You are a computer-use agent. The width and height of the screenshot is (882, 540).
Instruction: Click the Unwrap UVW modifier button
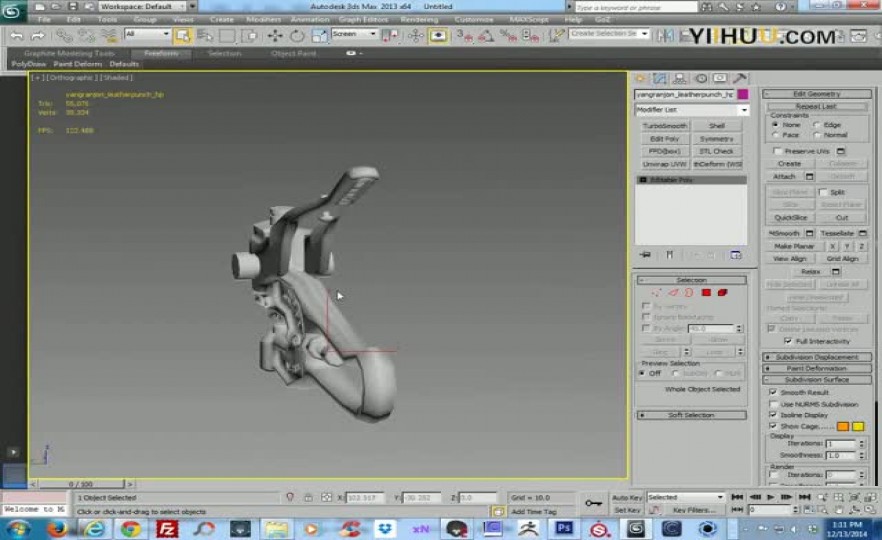click(x=664, y=164)
